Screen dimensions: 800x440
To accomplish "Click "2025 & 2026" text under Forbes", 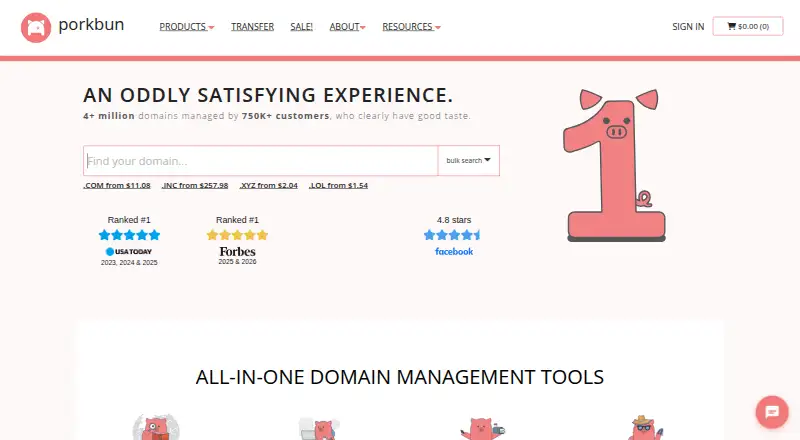I will pyautogui.click(x=237, y=261).
